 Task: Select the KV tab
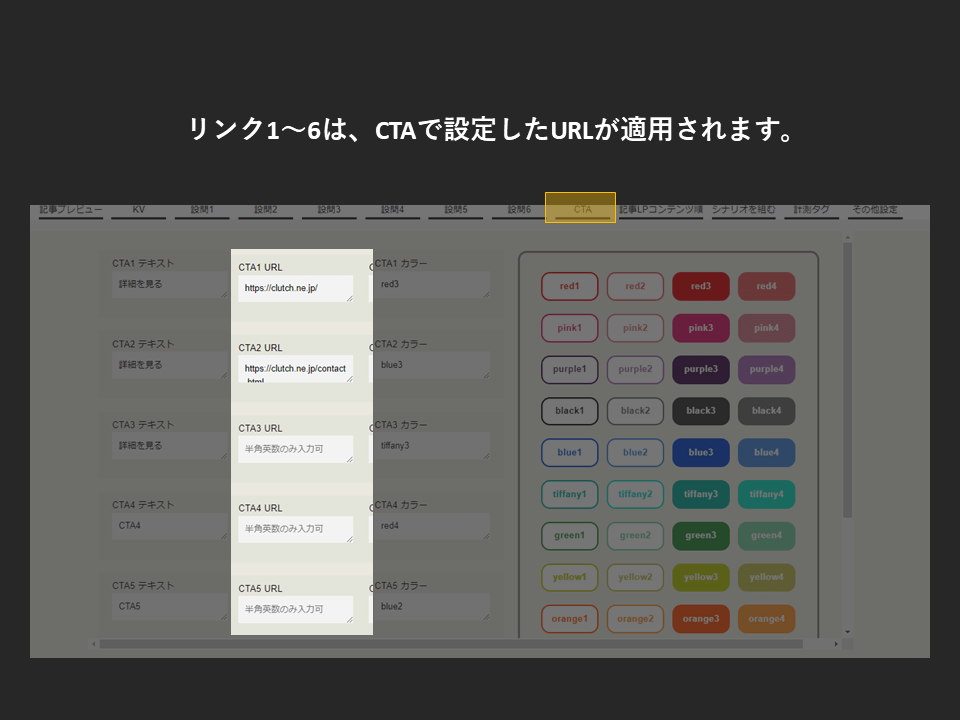tap(138, 210)
